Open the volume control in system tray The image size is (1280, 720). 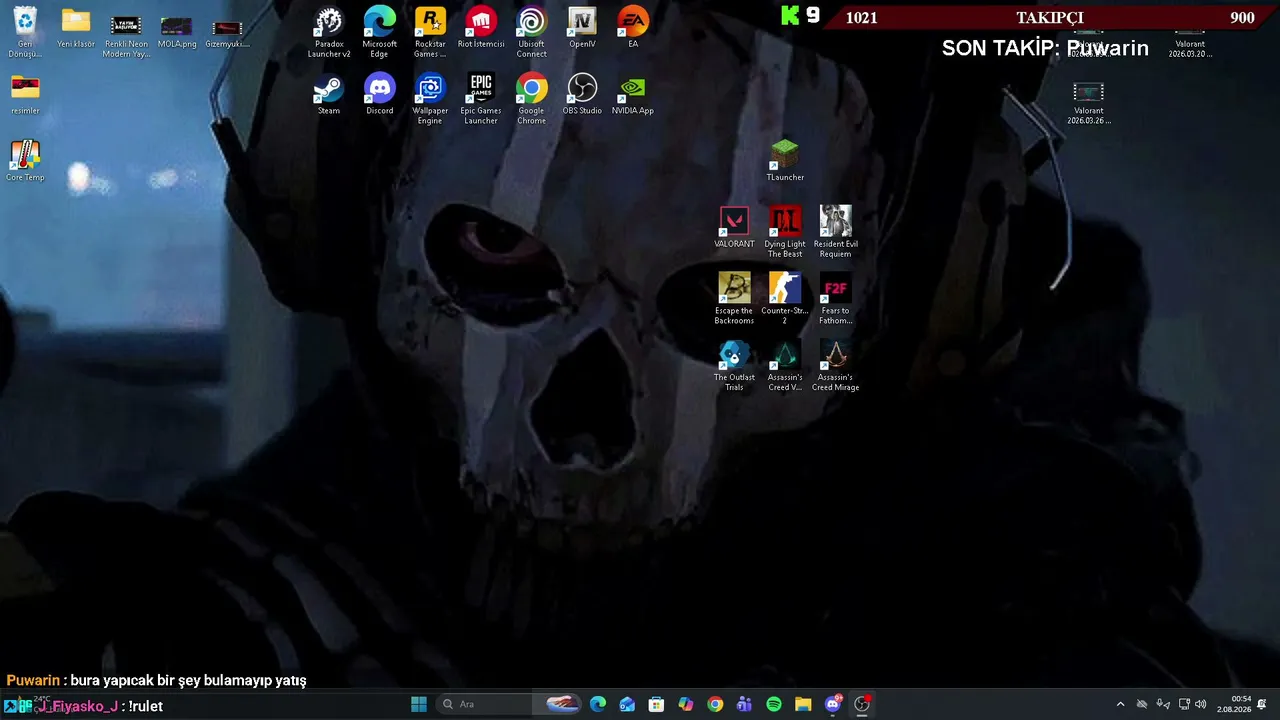pyautogui.click(x=1200, y=704)
